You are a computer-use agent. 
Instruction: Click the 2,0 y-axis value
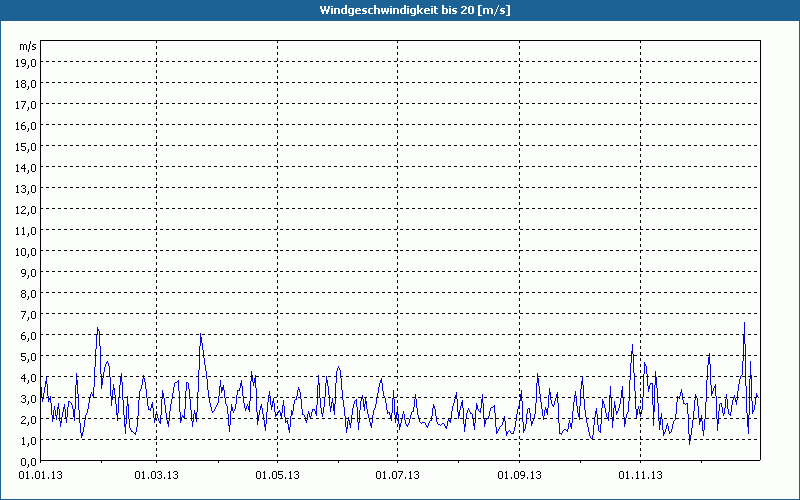(29, 419)
